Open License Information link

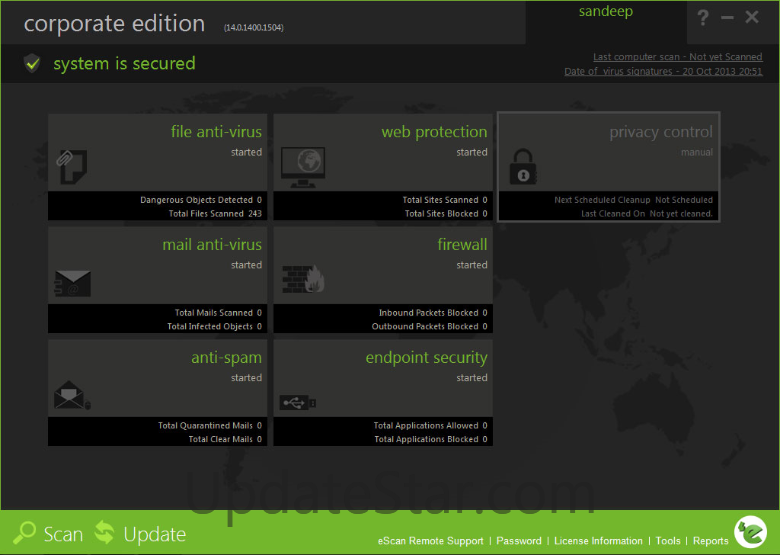(x=598, y=541)
